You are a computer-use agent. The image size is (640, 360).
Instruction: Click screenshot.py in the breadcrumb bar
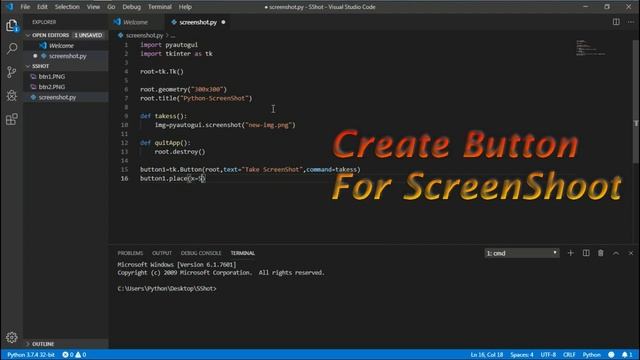(144, 36)
